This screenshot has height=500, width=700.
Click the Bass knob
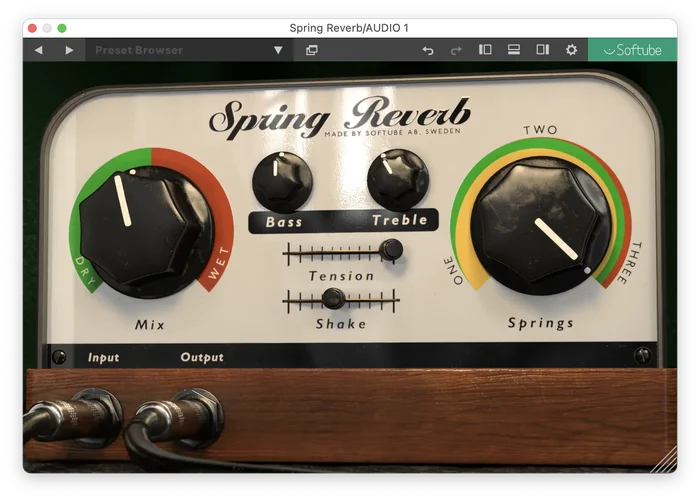(282, 182)
